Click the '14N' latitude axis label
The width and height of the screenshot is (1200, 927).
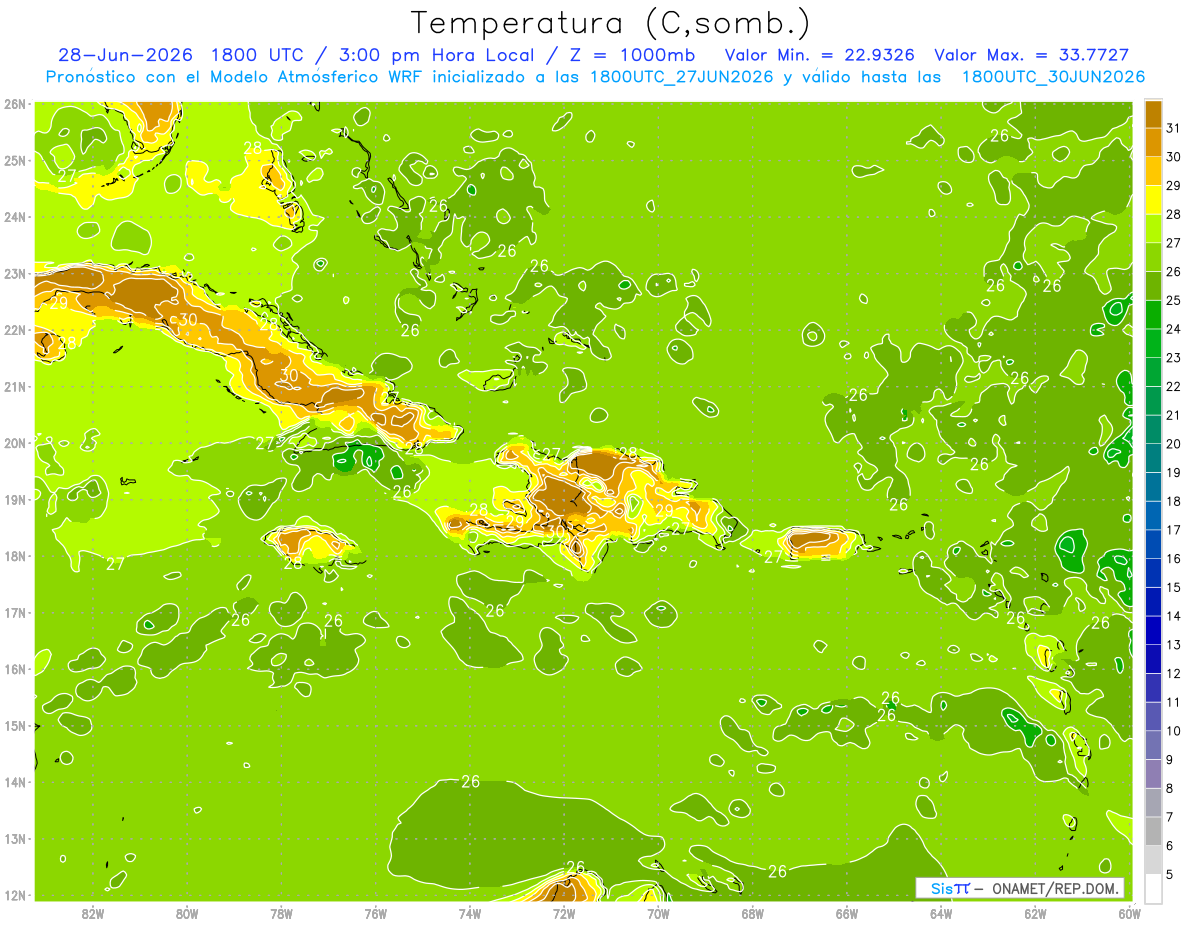15,782
